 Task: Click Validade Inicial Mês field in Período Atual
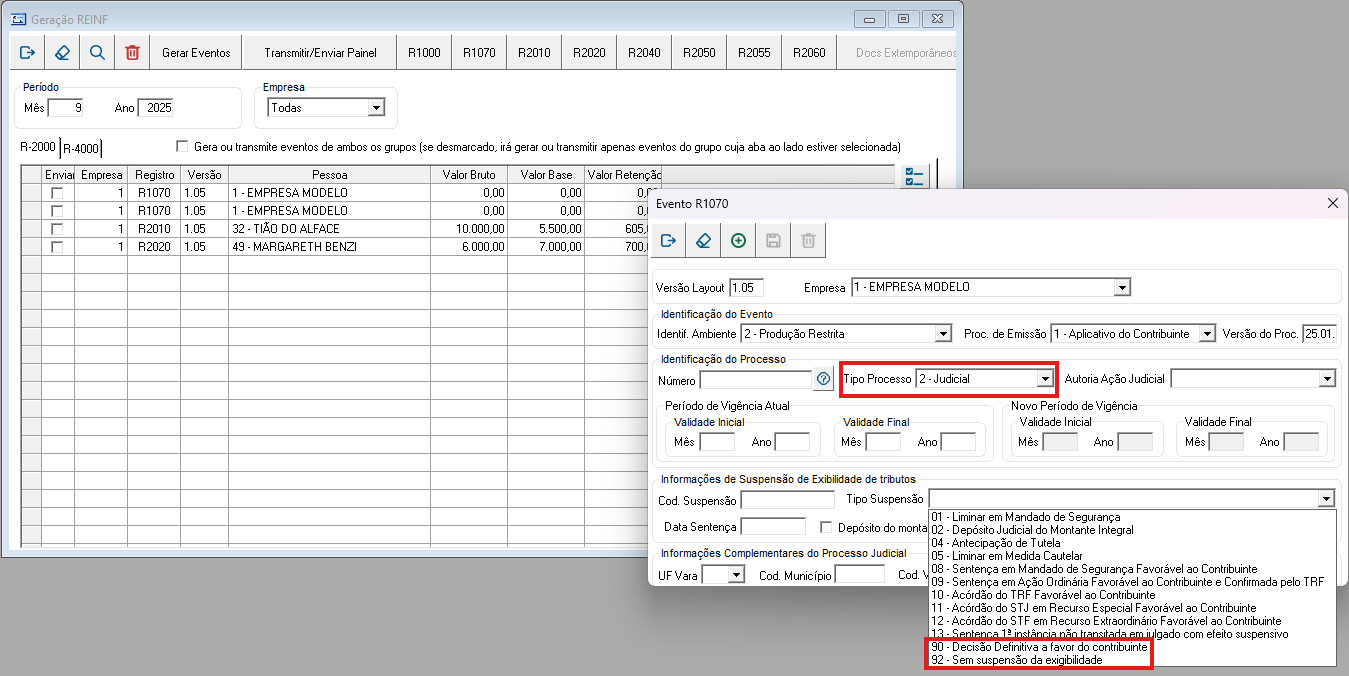[717, 442]
